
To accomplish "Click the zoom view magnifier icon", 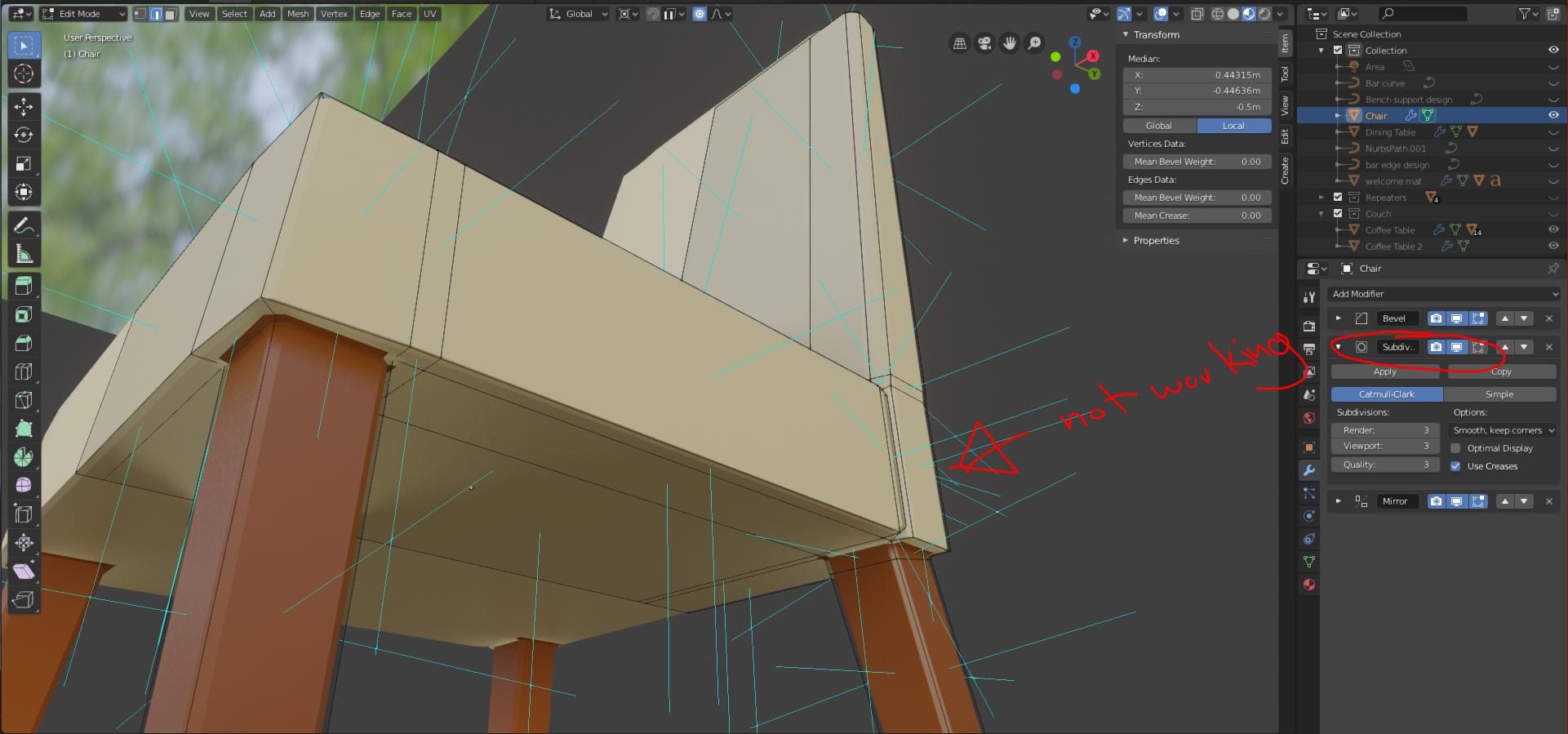I will pyautogui.click(x=1034, y=43).
